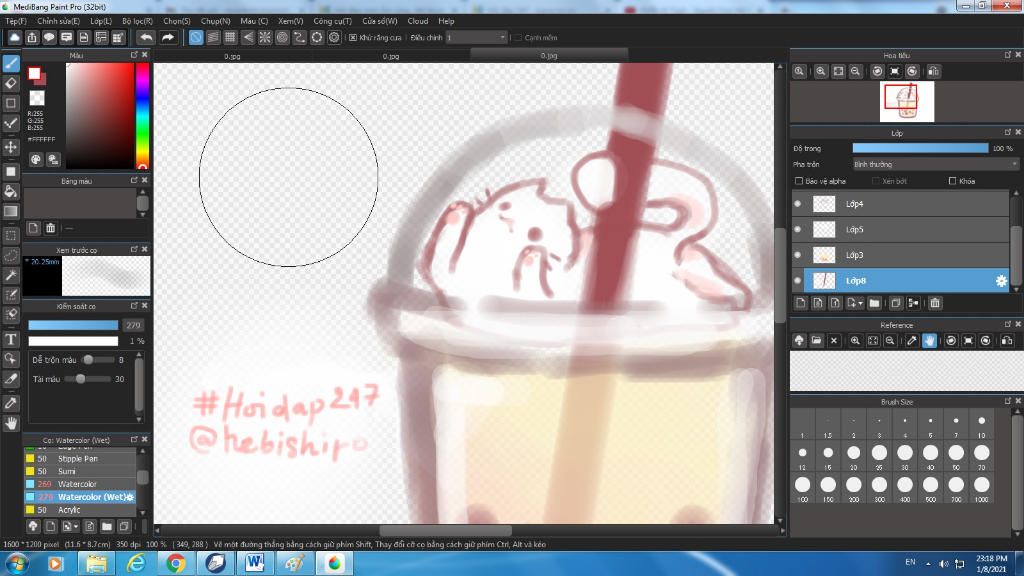Click the brush size value field 279
This screenshot has width=1024, height=576.
pos(134,325)
